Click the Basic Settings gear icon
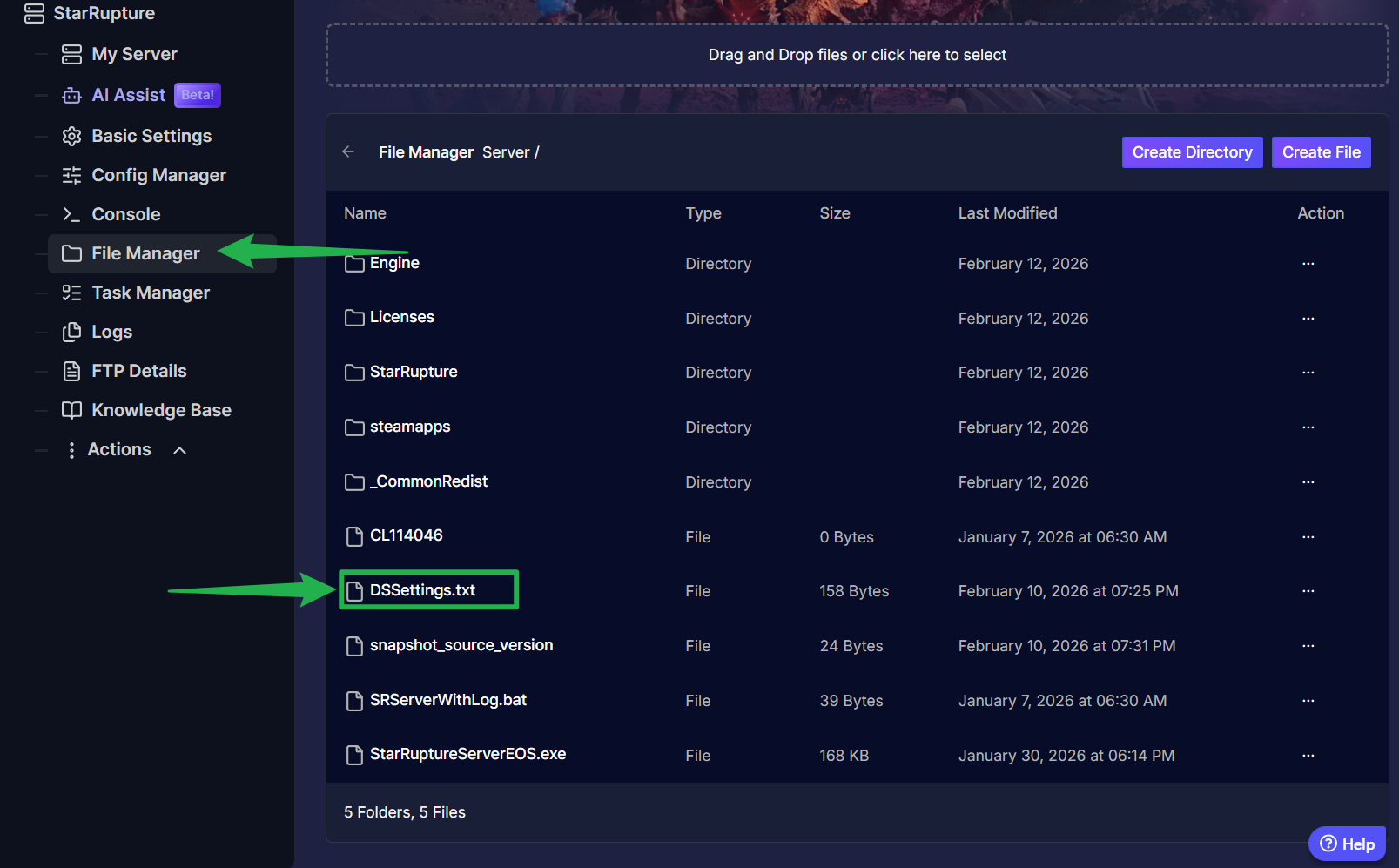 click(x=72, y=136)
